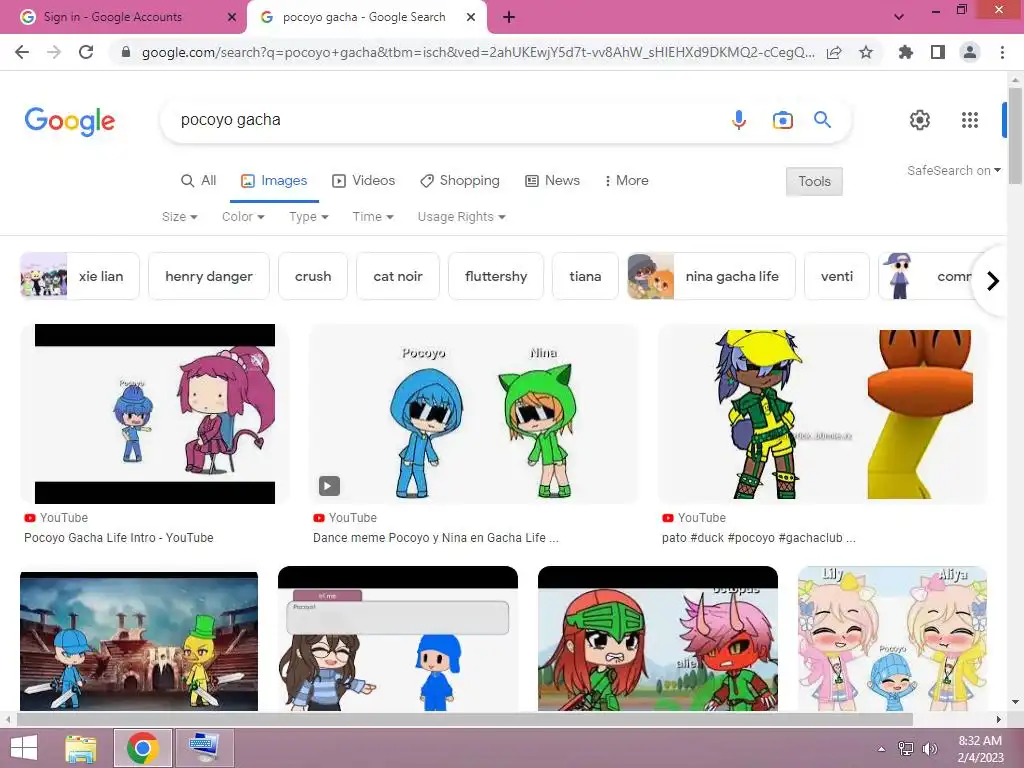The image size is (1024, 768).
Task: Close the pocoyo gacha search tab
Action: coord(471,17)
